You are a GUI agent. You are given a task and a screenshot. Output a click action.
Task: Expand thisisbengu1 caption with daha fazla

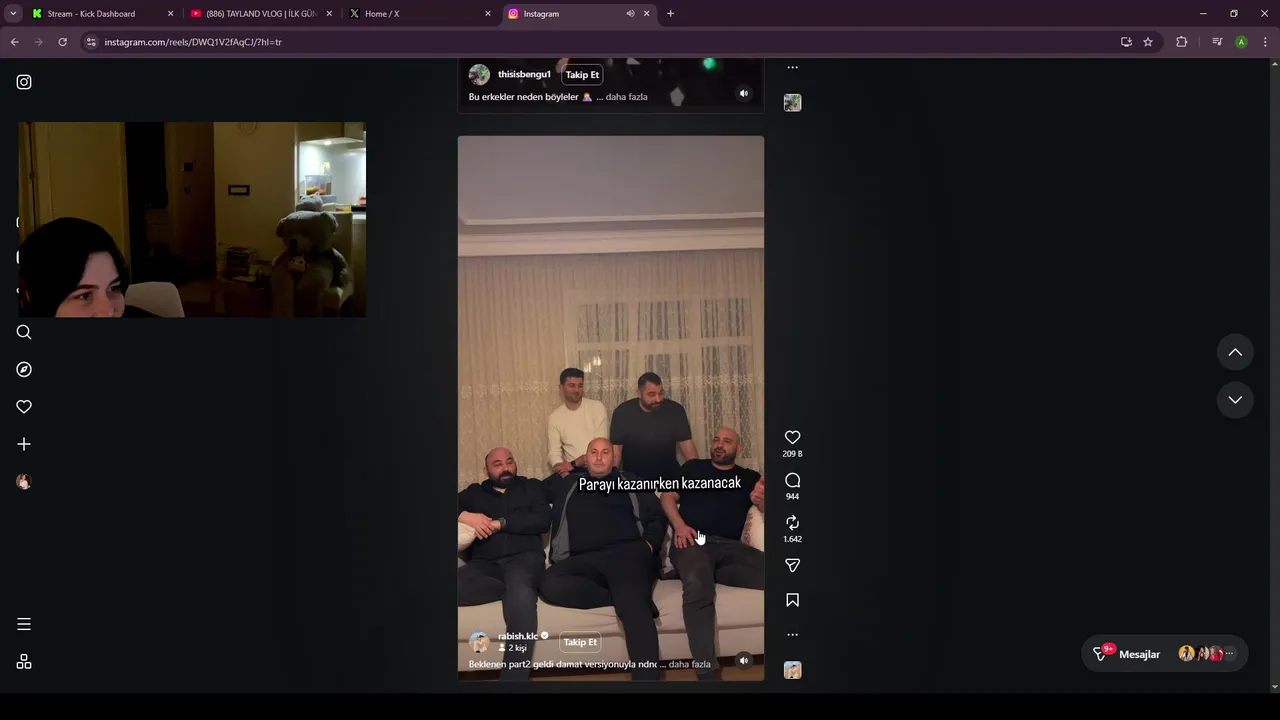(x=626, y=97)
